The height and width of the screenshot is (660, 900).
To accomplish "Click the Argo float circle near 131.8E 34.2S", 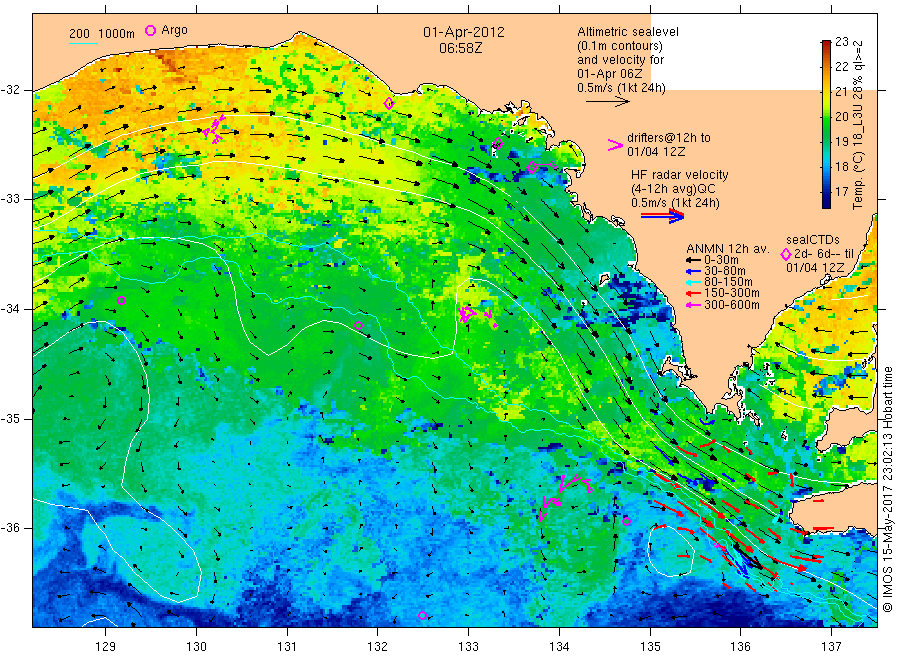I will click(x=359, y=325).
